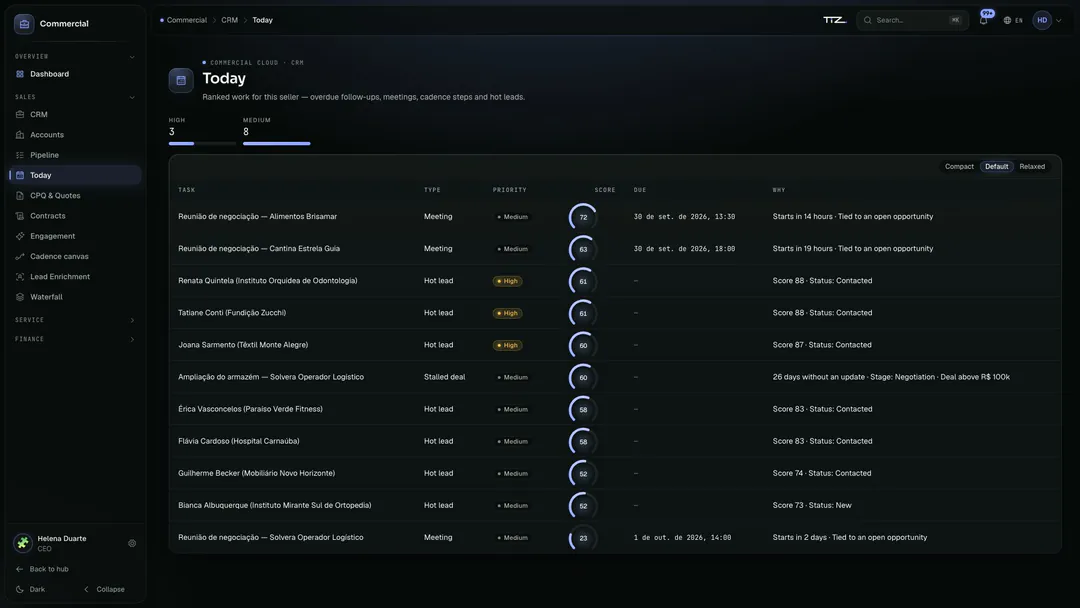Open CPQ & Quotes menu item
This screenshot has width=1080, height=608.
click(x=74, y=196)
